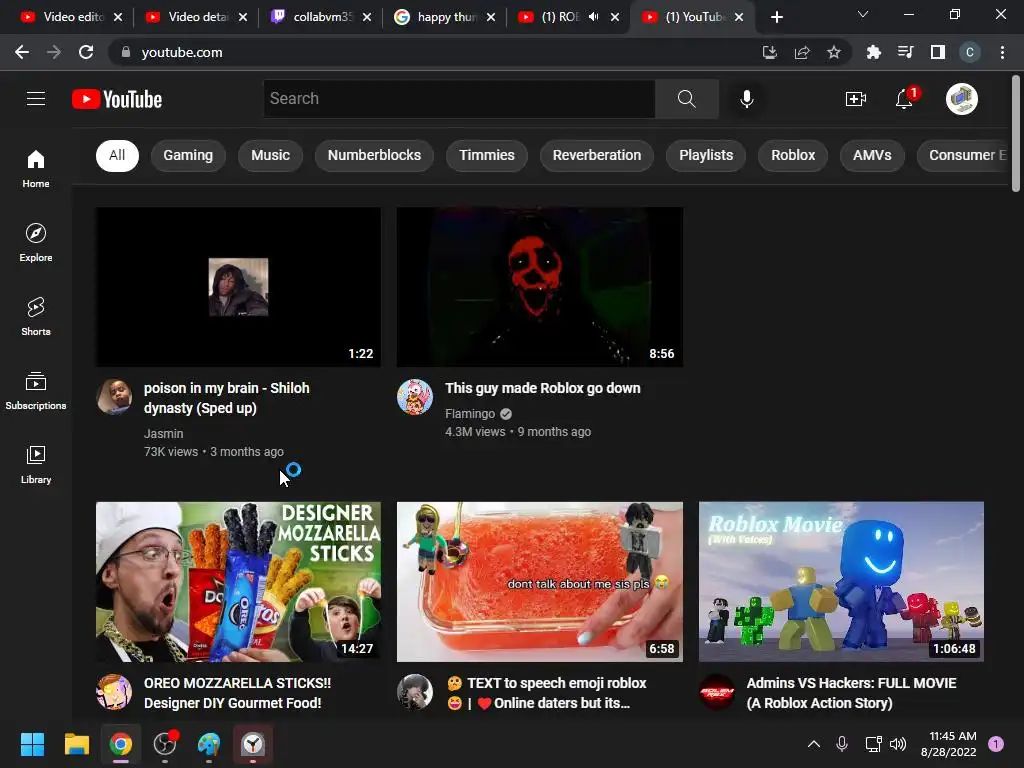Open the Designer Mozzarella Sticks thumbnail

coord(238,582)
